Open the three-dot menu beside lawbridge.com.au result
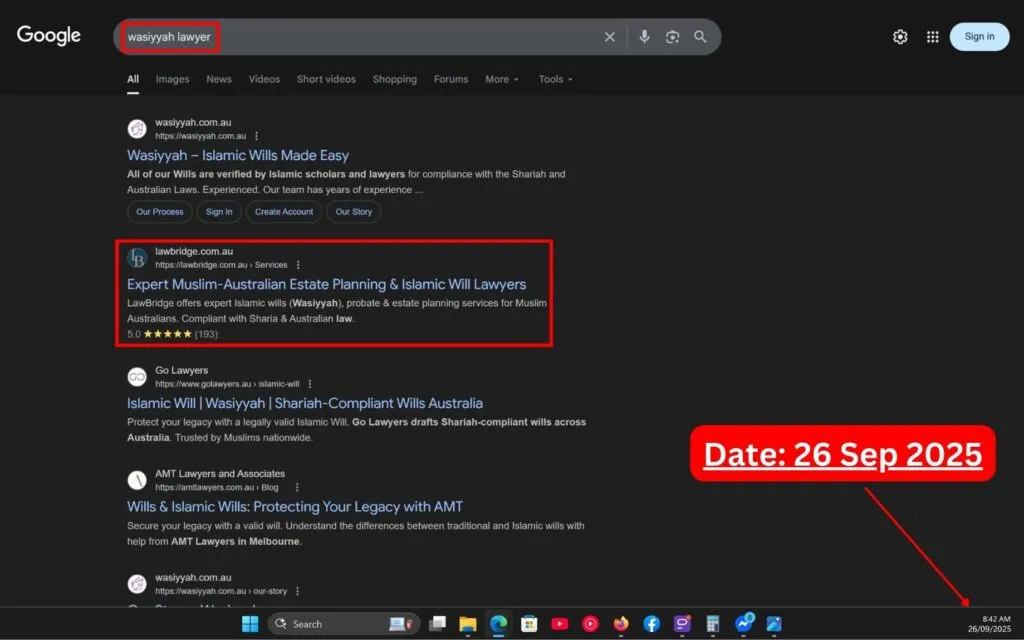 tap(298, 265)
